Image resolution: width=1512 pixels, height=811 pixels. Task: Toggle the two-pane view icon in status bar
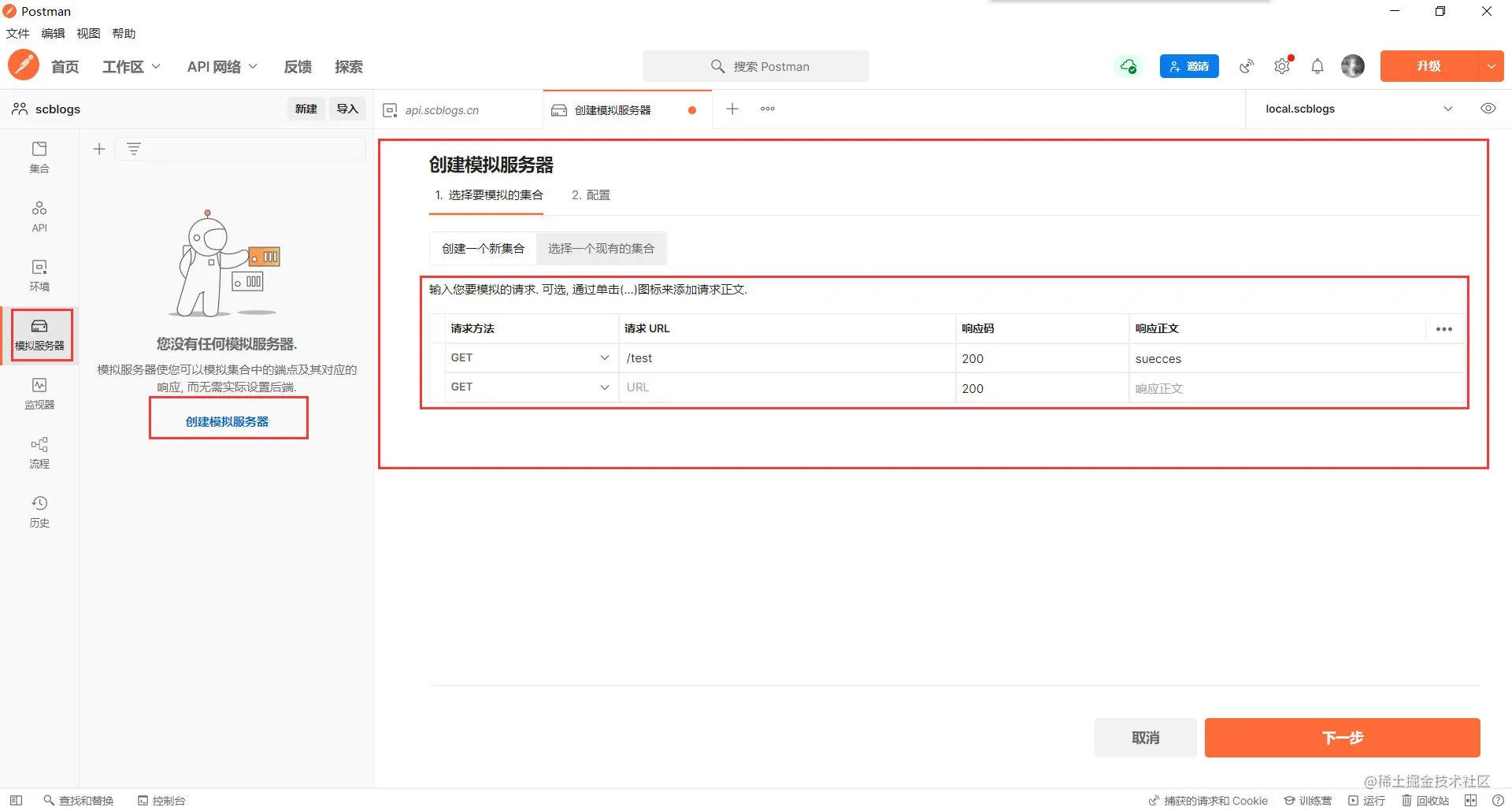1470,800
